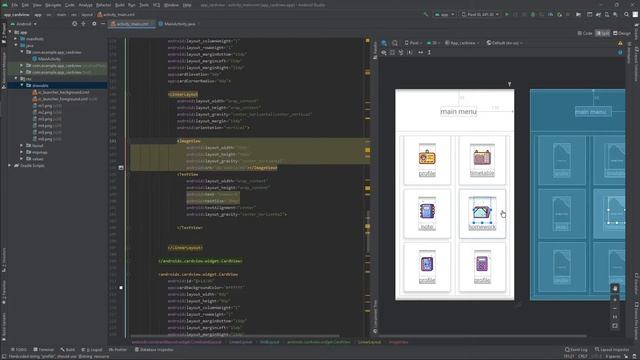The image size is (640, 360).
Task: Collapse the drawable folder in tree
Action: (x=22, y=85)
